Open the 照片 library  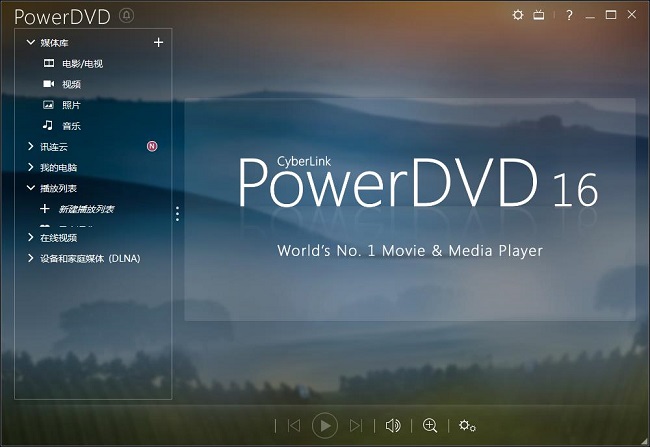pos(71,105)
